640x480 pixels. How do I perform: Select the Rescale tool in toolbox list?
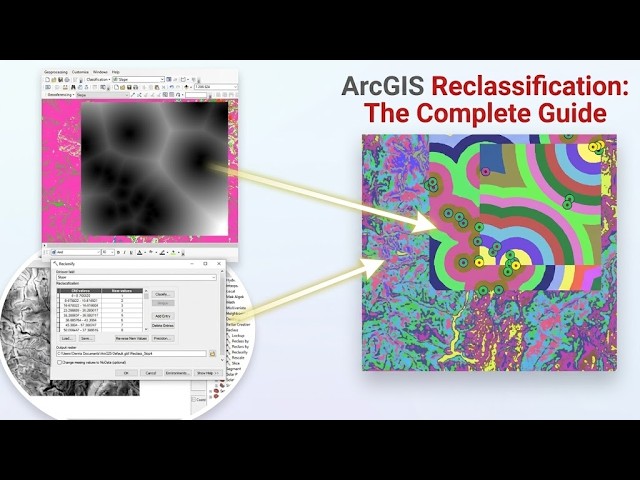[238, 358]
